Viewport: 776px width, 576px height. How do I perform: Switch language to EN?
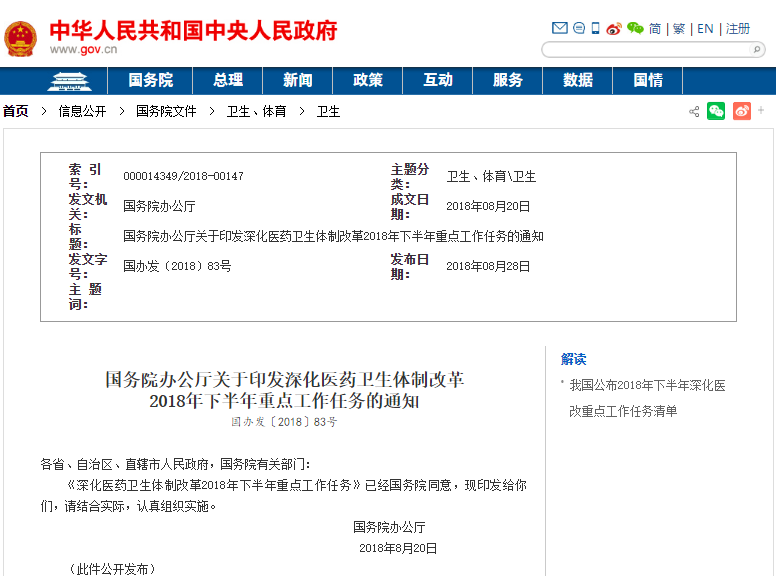click(x=705, y=28)
